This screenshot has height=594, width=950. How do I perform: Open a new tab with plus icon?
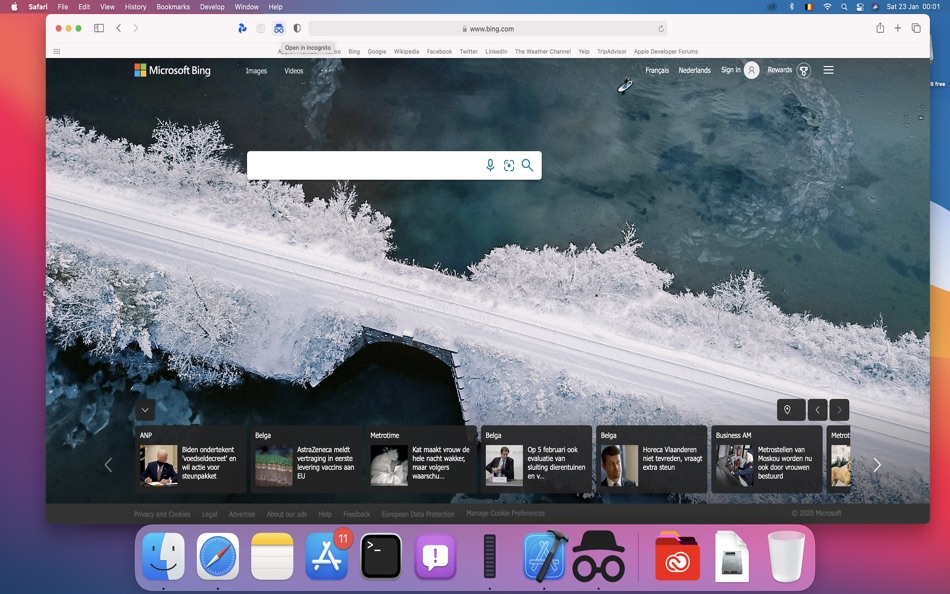coord(898,28)
